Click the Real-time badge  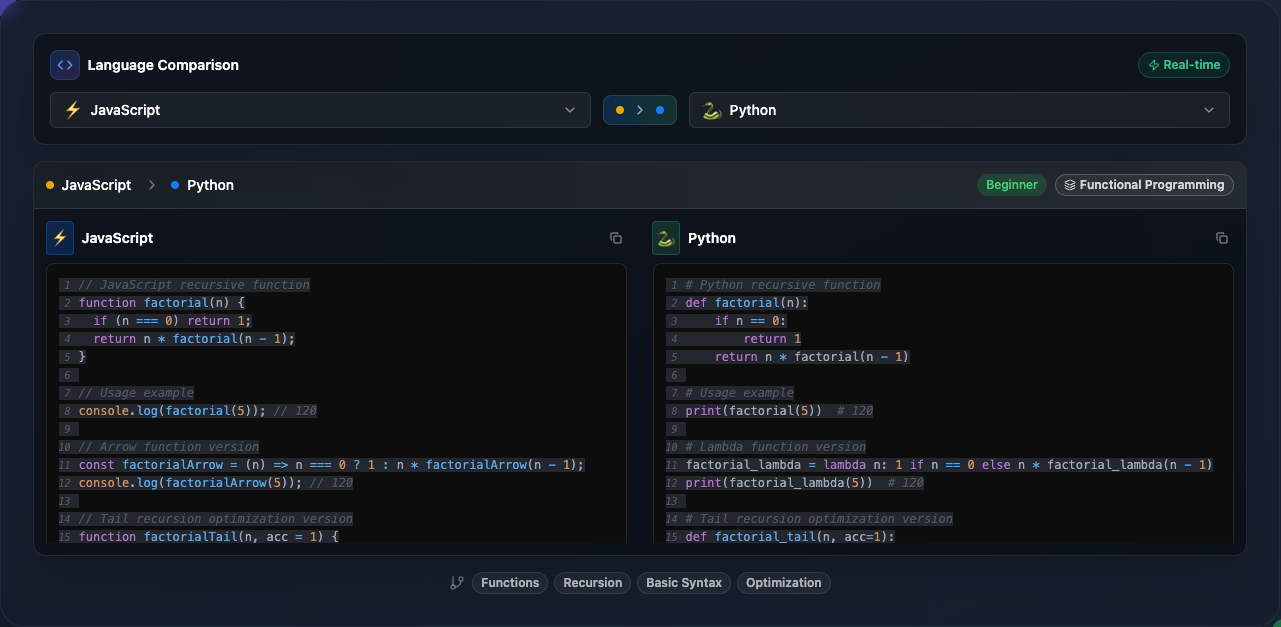click(x=1184, y=65)
